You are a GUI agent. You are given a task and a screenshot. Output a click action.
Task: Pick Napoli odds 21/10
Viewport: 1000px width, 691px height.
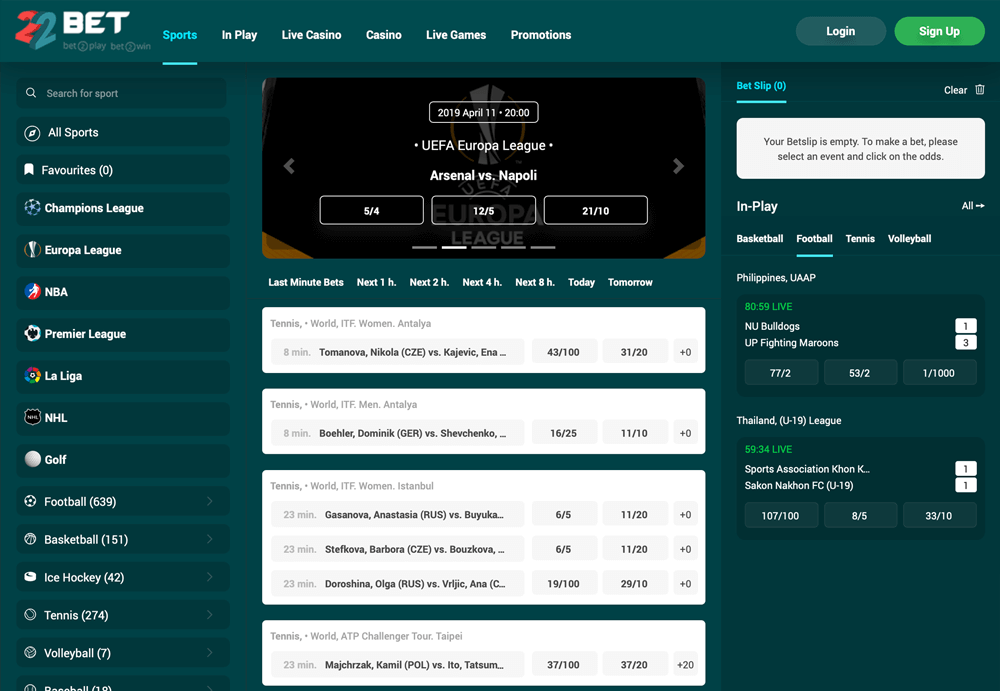pyautogui.click(x=596, y=211)
